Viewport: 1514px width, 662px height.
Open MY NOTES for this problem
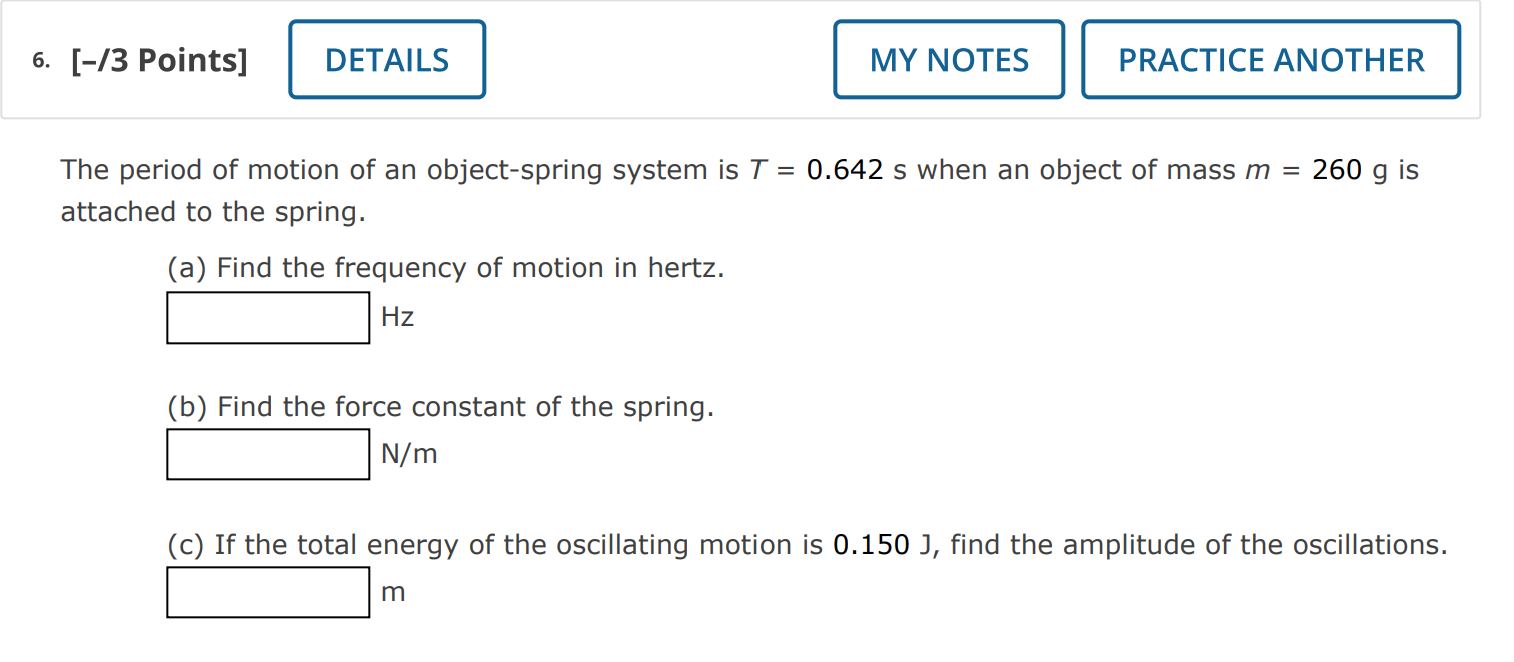(x=947, y=59)
